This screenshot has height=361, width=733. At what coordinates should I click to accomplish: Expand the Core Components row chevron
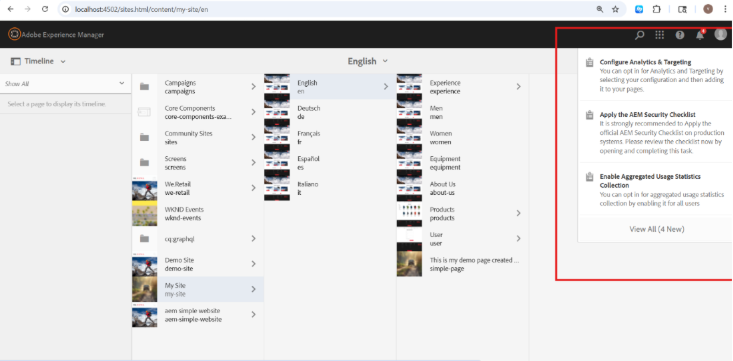pos(253,112)
